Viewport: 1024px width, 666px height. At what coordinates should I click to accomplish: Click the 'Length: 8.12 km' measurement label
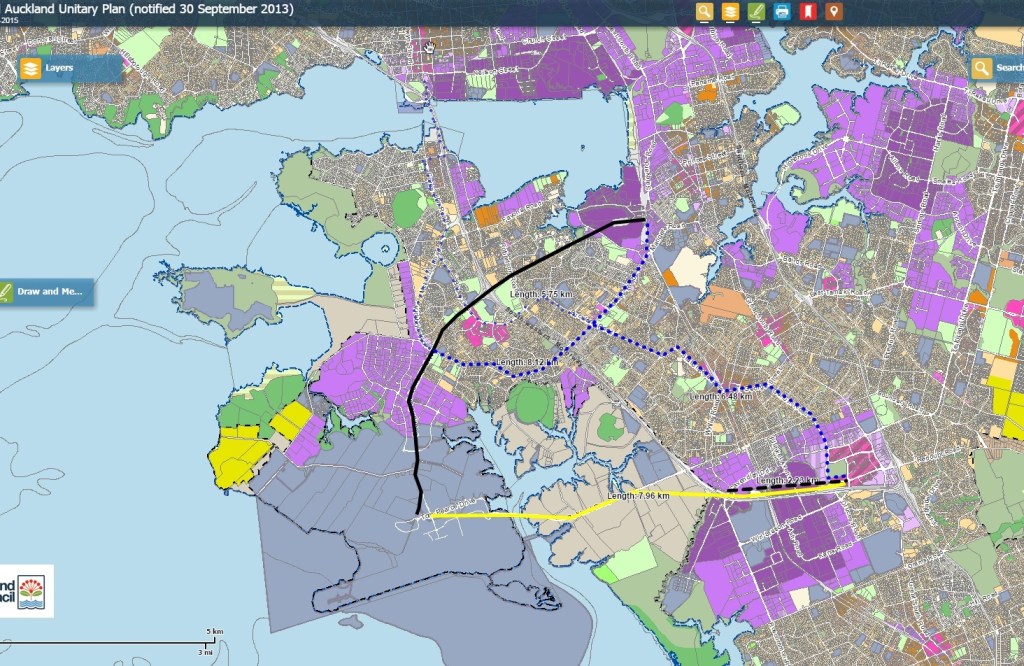click(x=527, y=361)
